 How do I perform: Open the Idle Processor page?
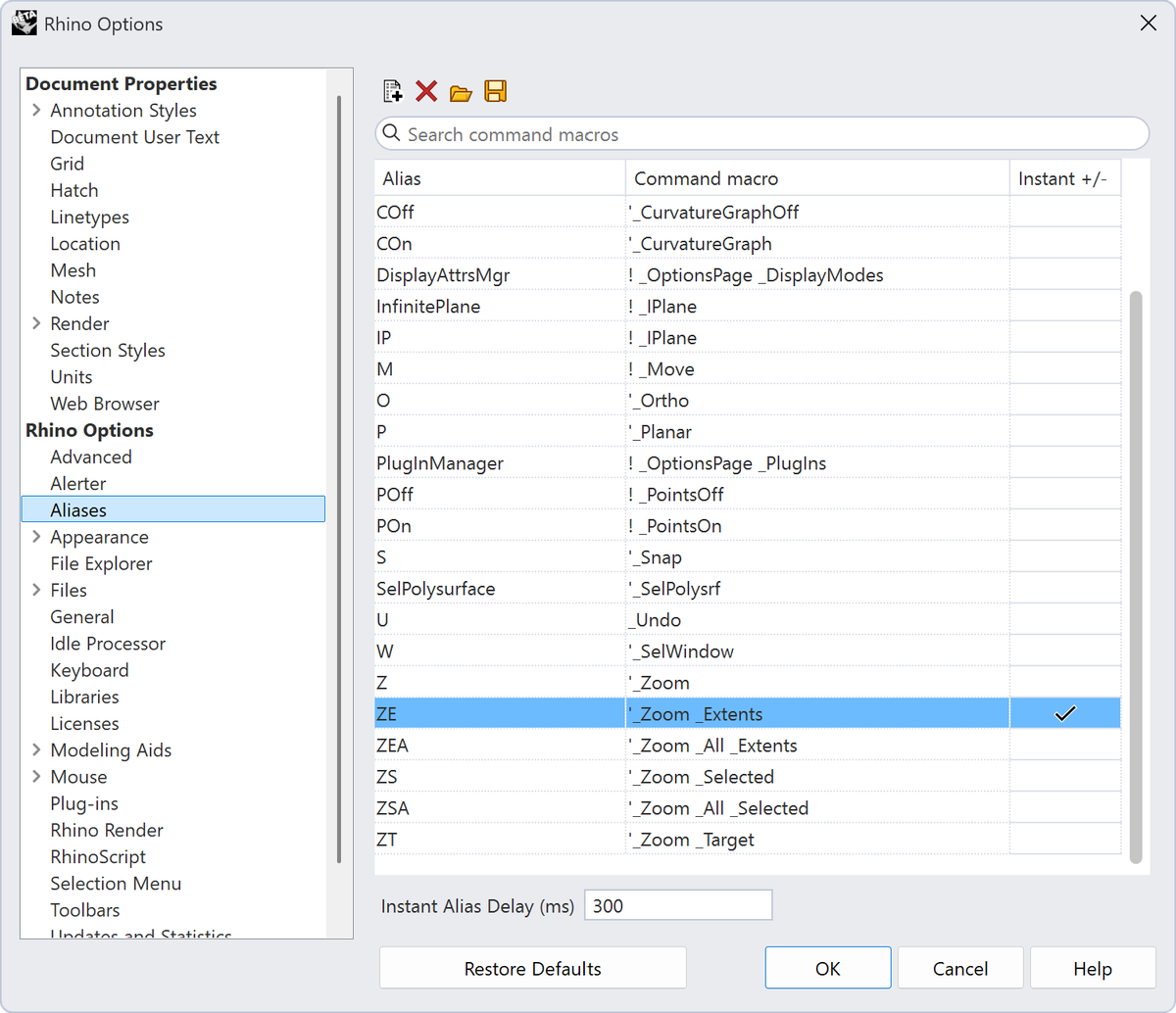(108, 644)
